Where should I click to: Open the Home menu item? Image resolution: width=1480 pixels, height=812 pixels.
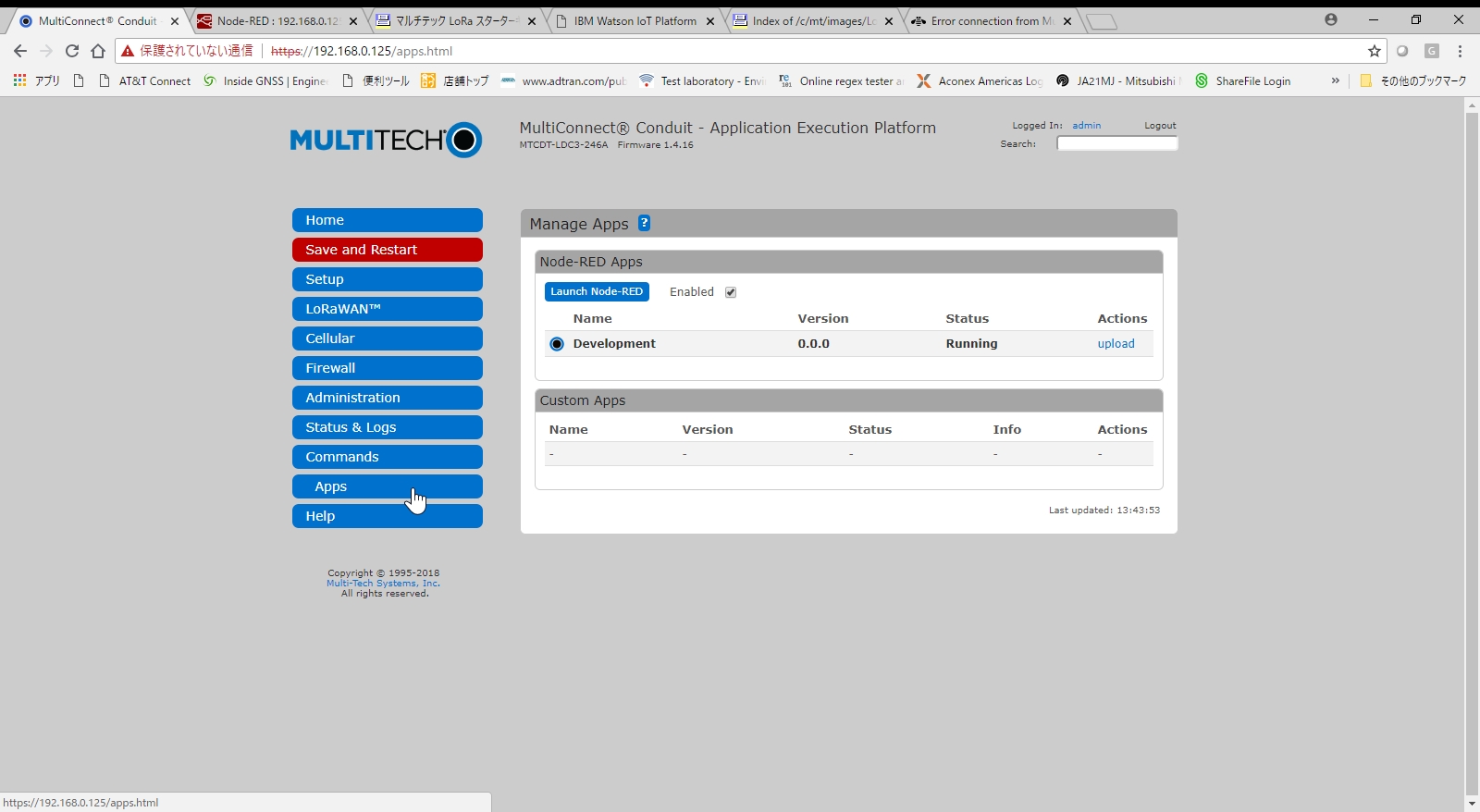[388, 220]
